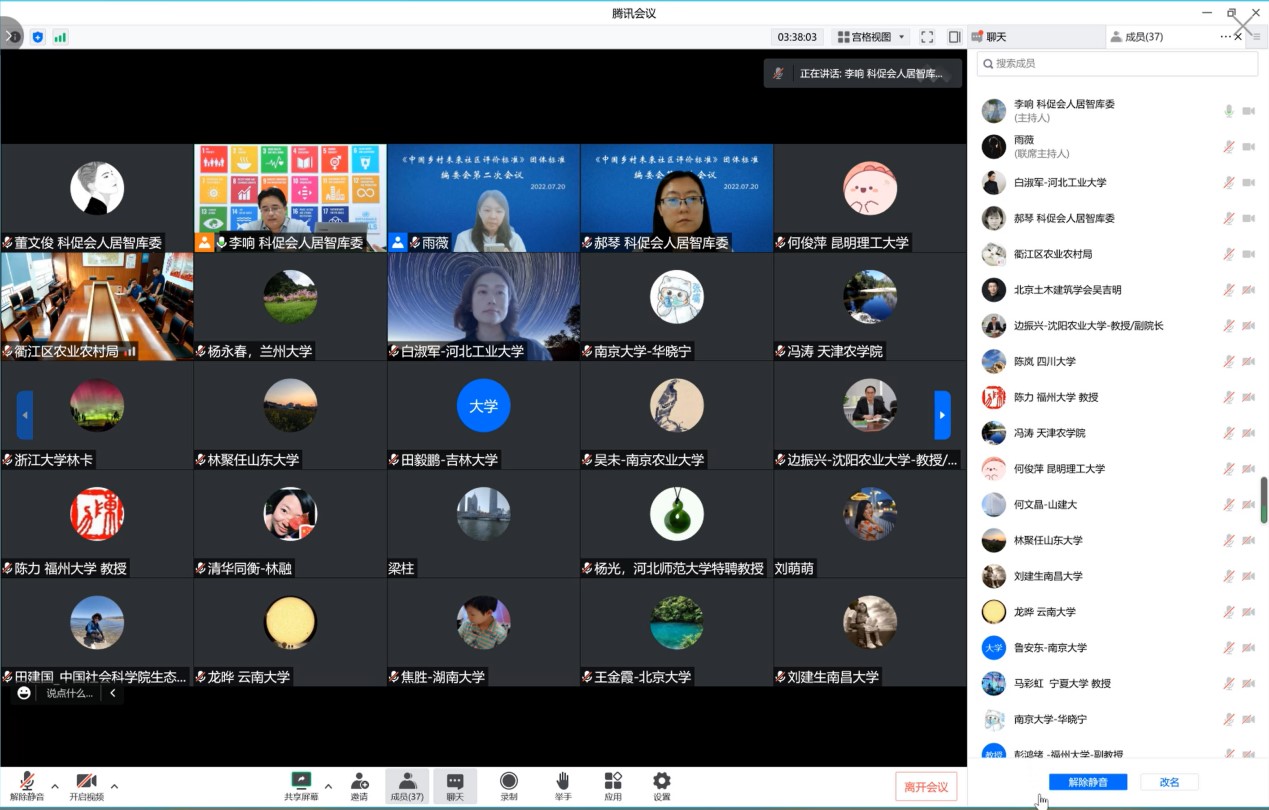Open the 邀请 invite icon
The width and height of the screenshot is (1269, 810).
[359, 781]
